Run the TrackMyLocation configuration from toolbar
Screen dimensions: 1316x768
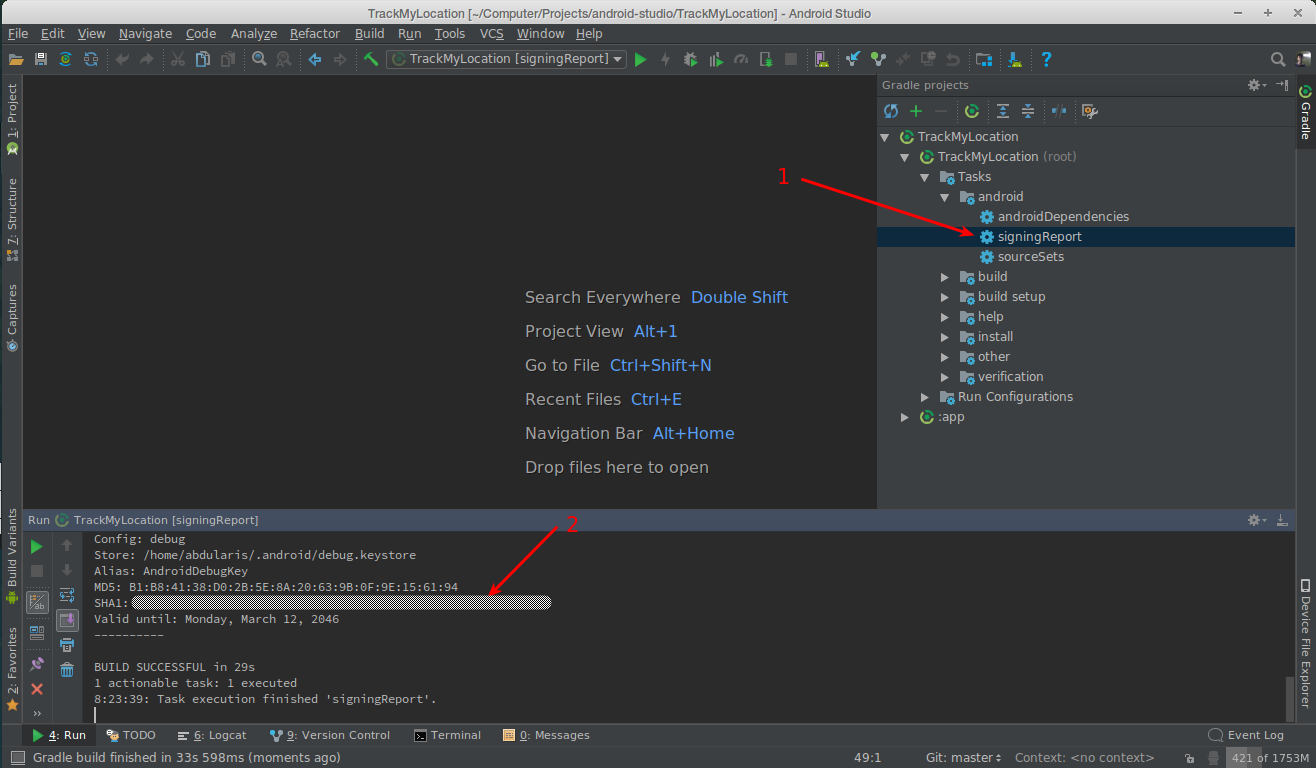coord(640,59)
